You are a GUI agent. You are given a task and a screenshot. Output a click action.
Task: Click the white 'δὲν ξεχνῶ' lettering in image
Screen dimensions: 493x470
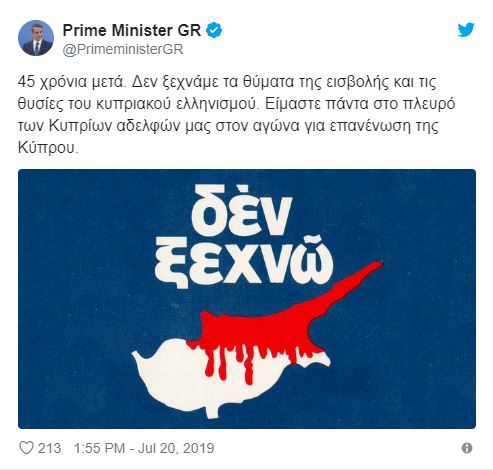click(x=243, y=235)
